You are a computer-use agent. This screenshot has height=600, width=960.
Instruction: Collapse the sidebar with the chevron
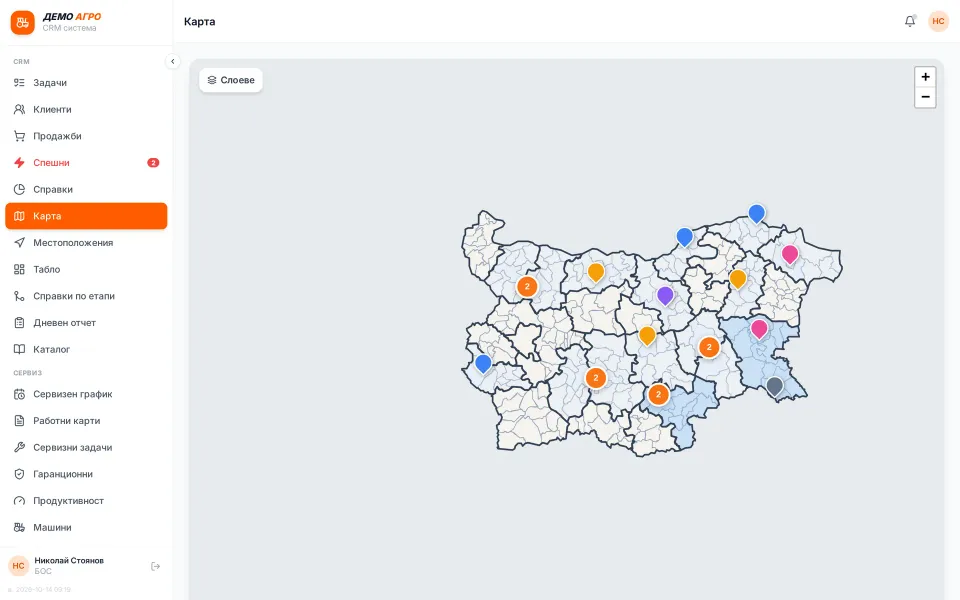(173, 61)
